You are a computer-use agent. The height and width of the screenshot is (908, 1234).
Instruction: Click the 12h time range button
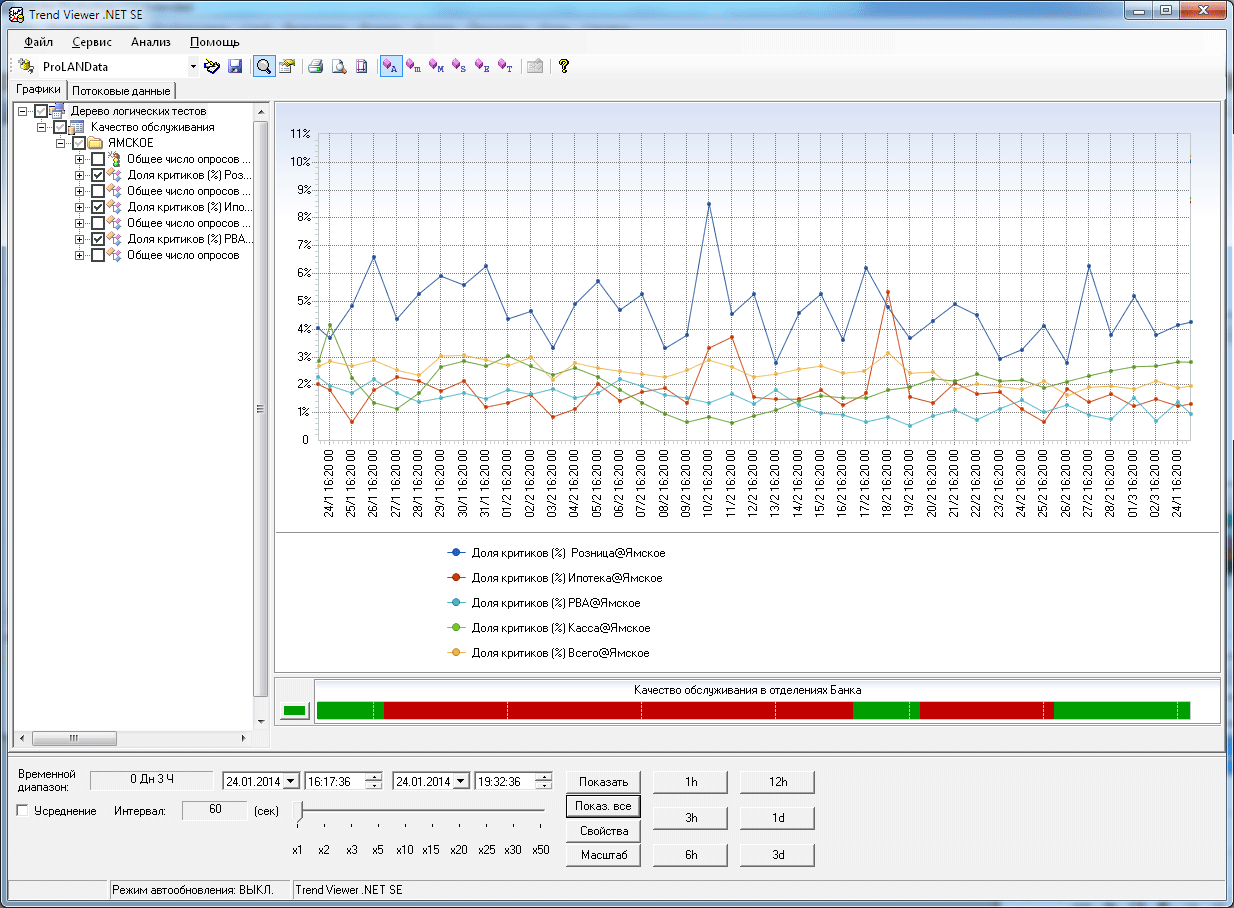[777, 782]
